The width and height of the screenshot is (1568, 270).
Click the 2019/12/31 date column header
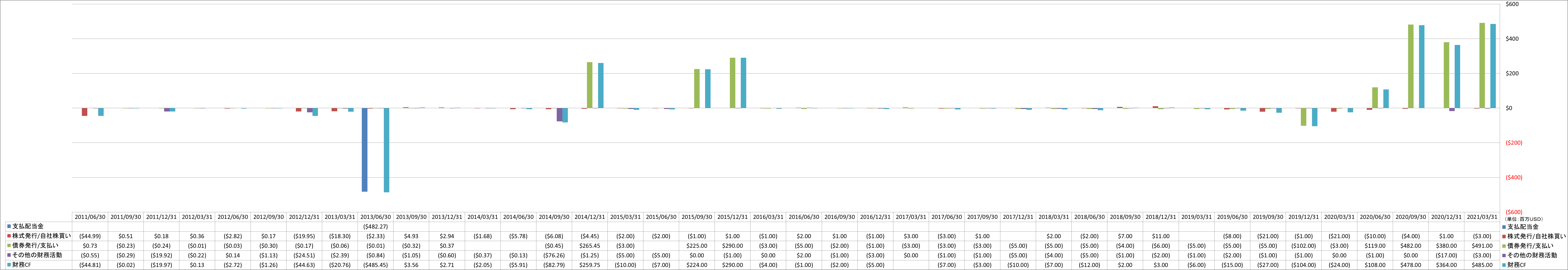pyautogui.click(x=1304, y=217)
